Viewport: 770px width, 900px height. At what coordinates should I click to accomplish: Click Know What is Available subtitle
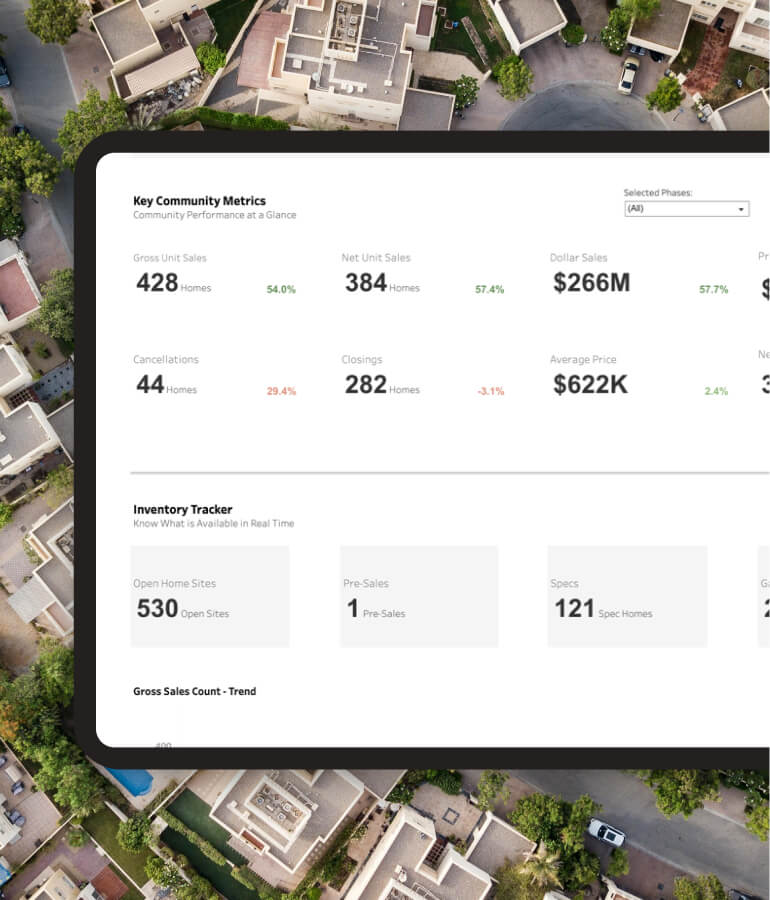pyautogui.click(x=213, y=523)
